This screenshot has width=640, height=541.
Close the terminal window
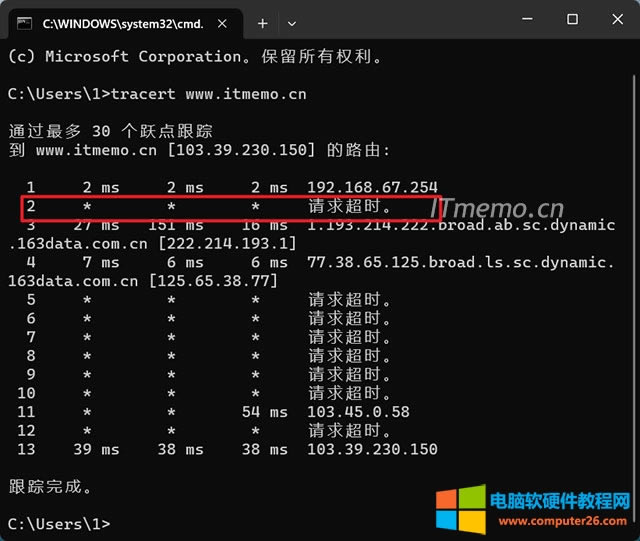click(x=617, y=20)
